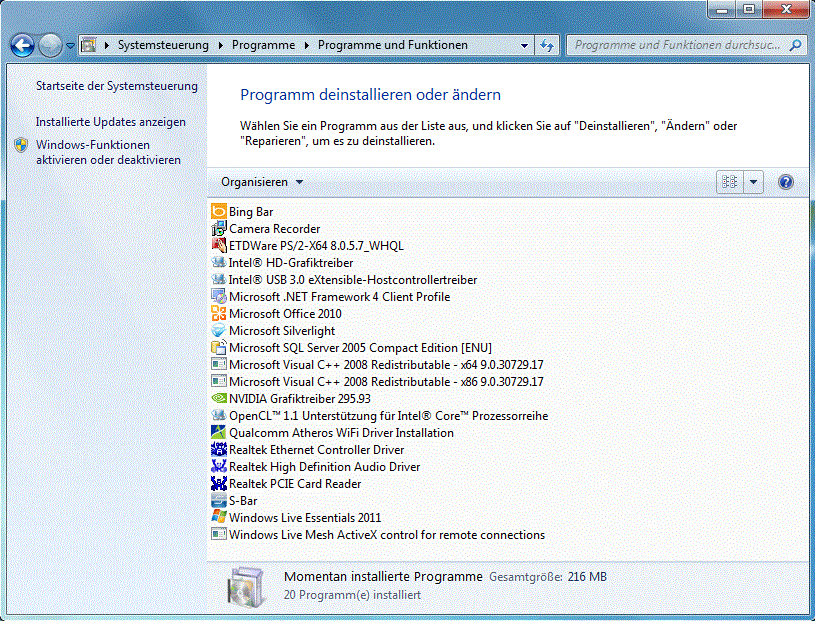Go back with the Back button

23,46
